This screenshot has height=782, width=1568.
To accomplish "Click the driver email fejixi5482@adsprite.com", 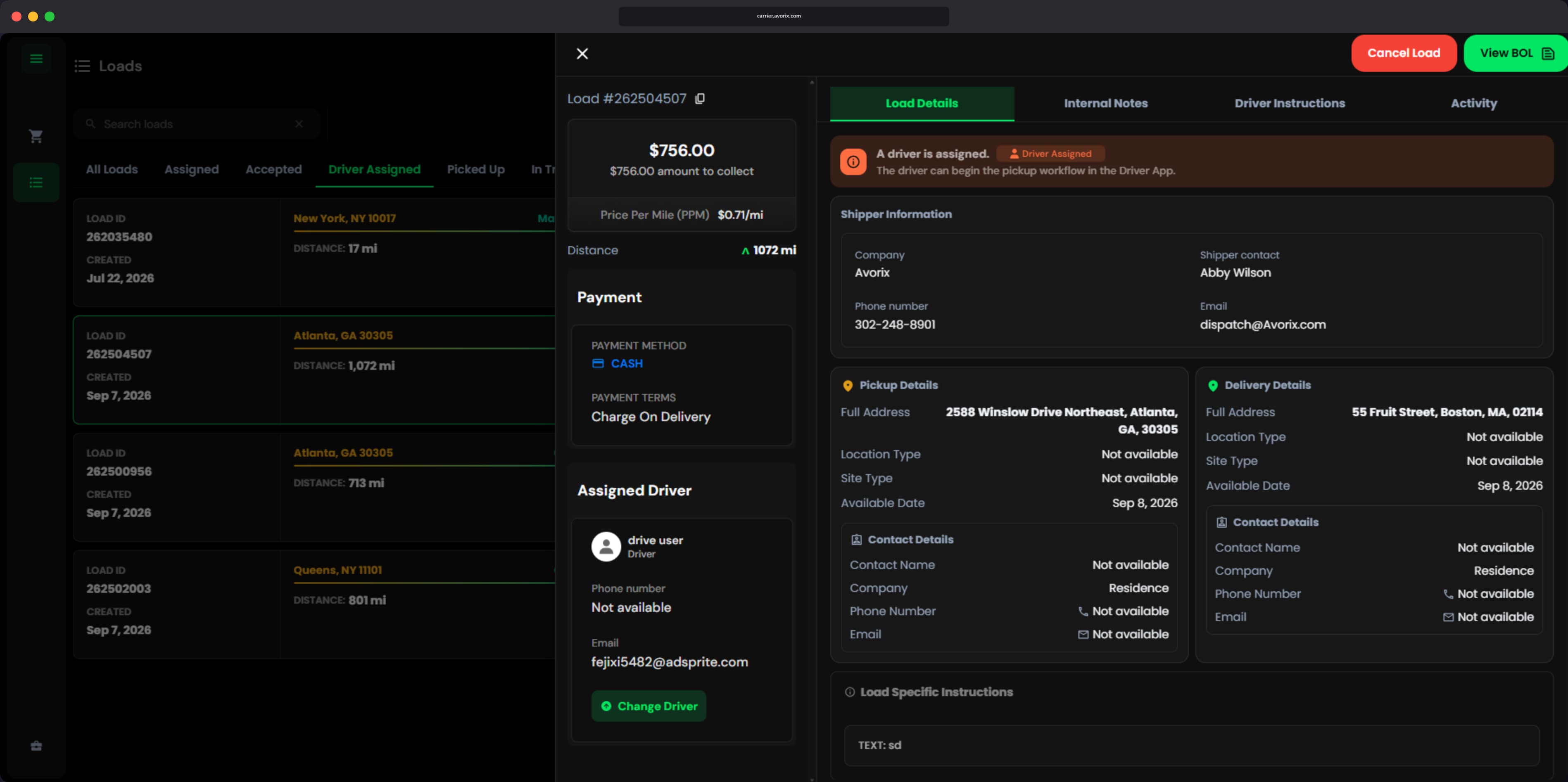I will point(670,661).
